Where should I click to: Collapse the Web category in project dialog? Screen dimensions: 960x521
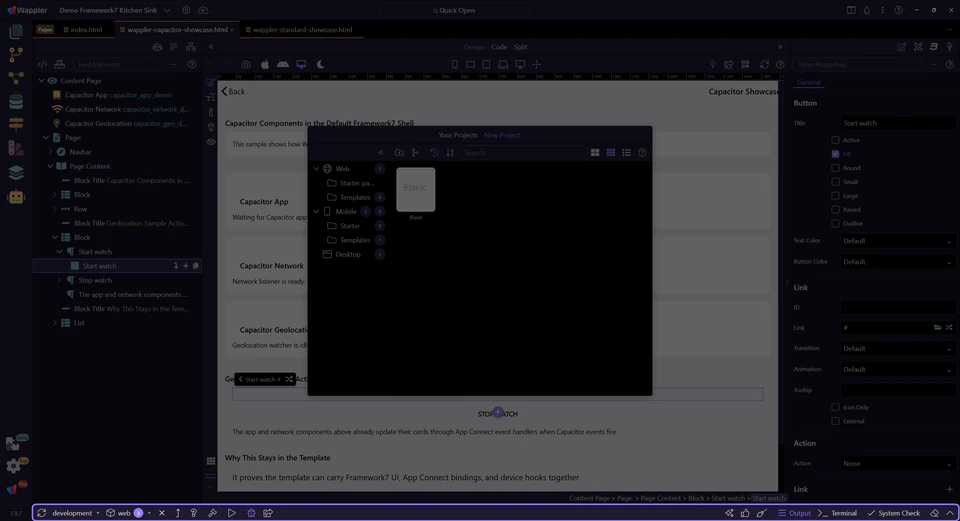(317, 168)
